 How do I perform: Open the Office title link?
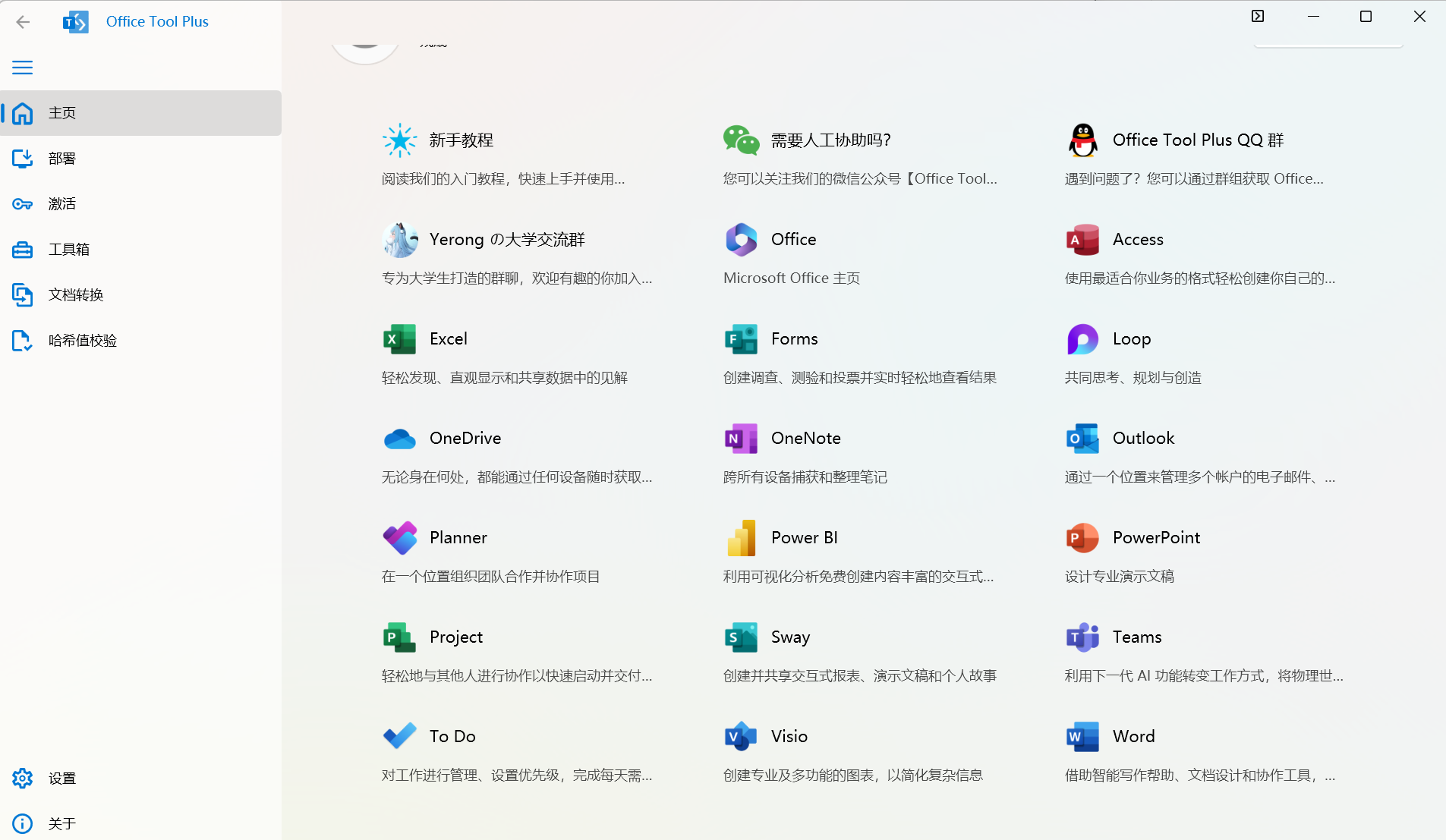[794, 240]
